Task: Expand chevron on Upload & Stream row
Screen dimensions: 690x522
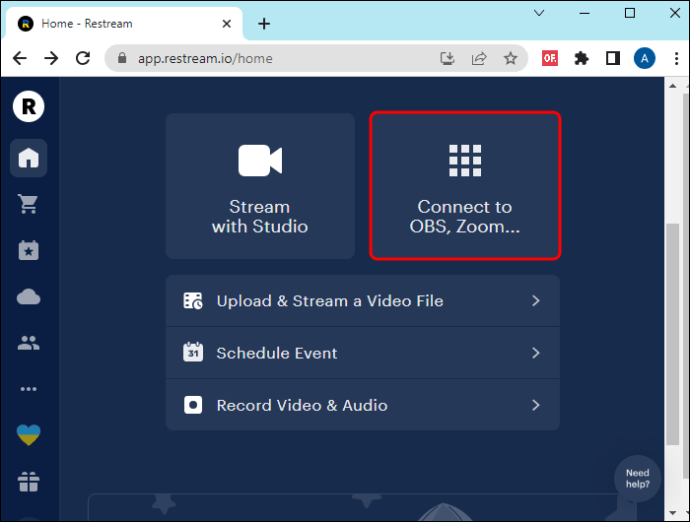Action: point(536,301)
